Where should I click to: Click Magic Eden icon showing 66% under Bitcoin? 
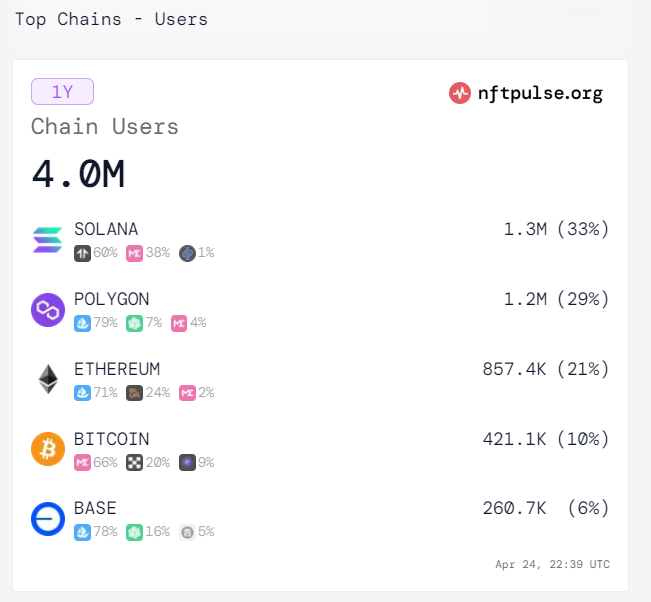click(82, 463)
